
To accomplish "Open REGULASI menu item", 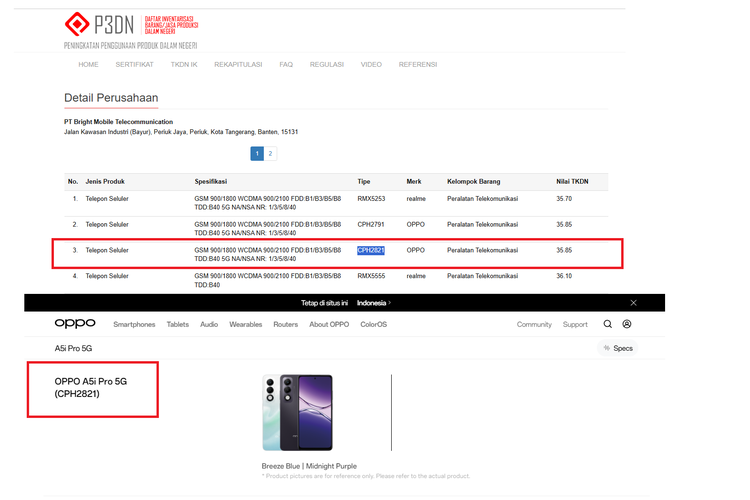I will tap(327, 65).
